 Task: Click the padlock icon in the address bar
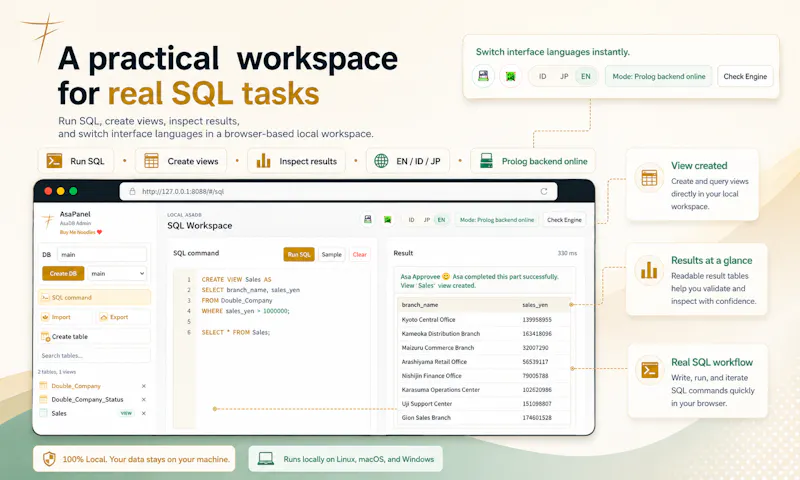point(132,191)
